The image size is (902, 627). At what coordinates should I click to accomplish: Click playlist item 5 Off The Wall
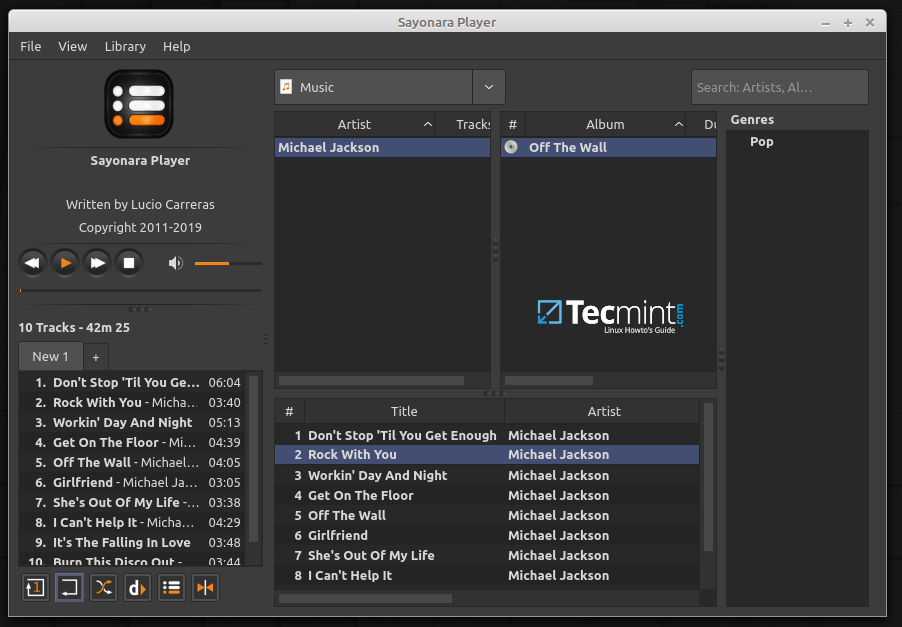click(x=132, y=462)
